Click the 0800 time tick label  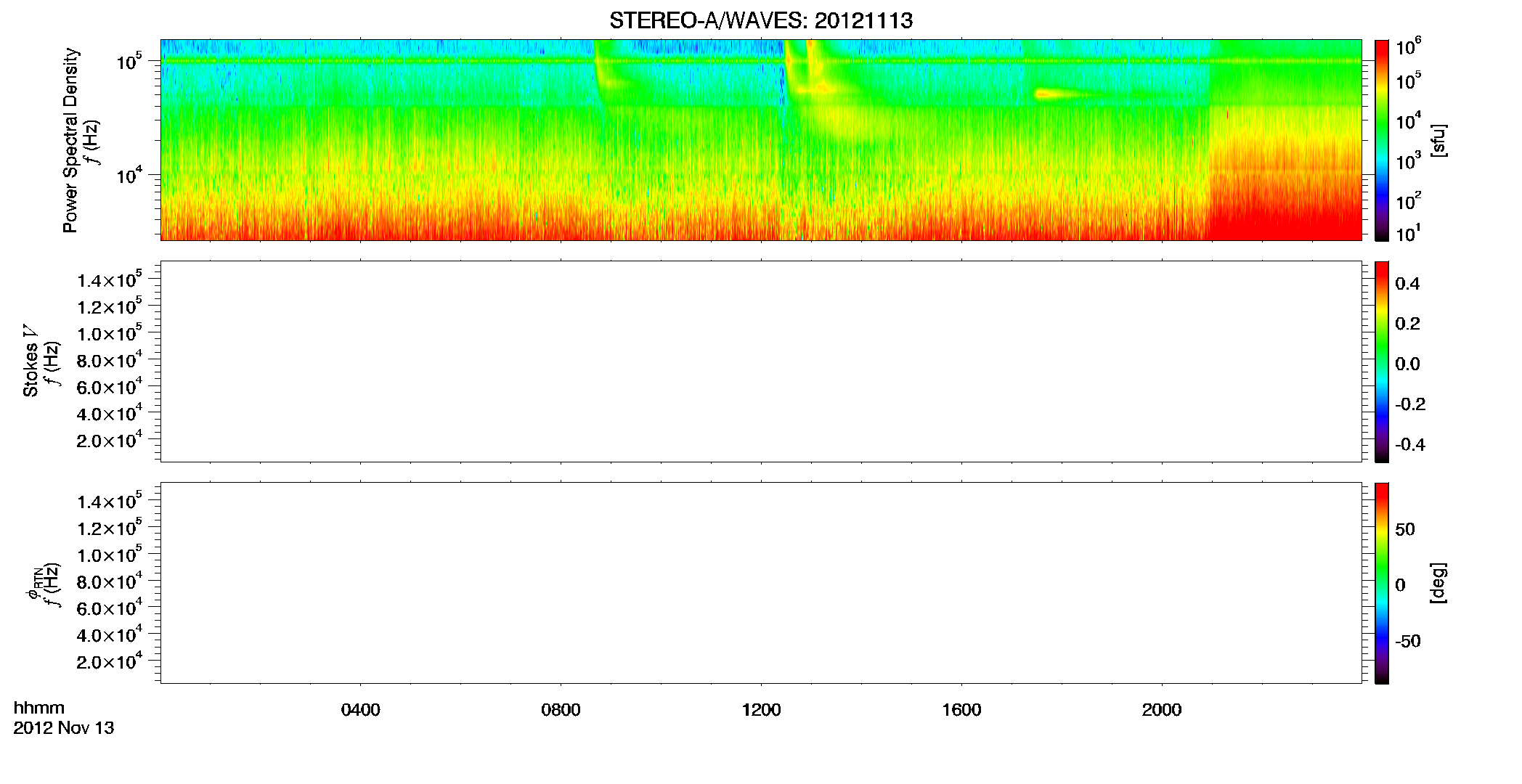[x=561, y=710]
